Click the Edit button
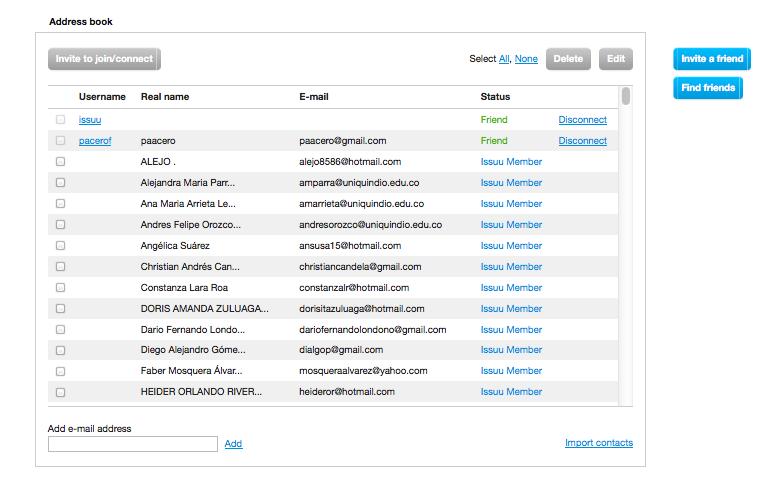 (x=616, y=59)
